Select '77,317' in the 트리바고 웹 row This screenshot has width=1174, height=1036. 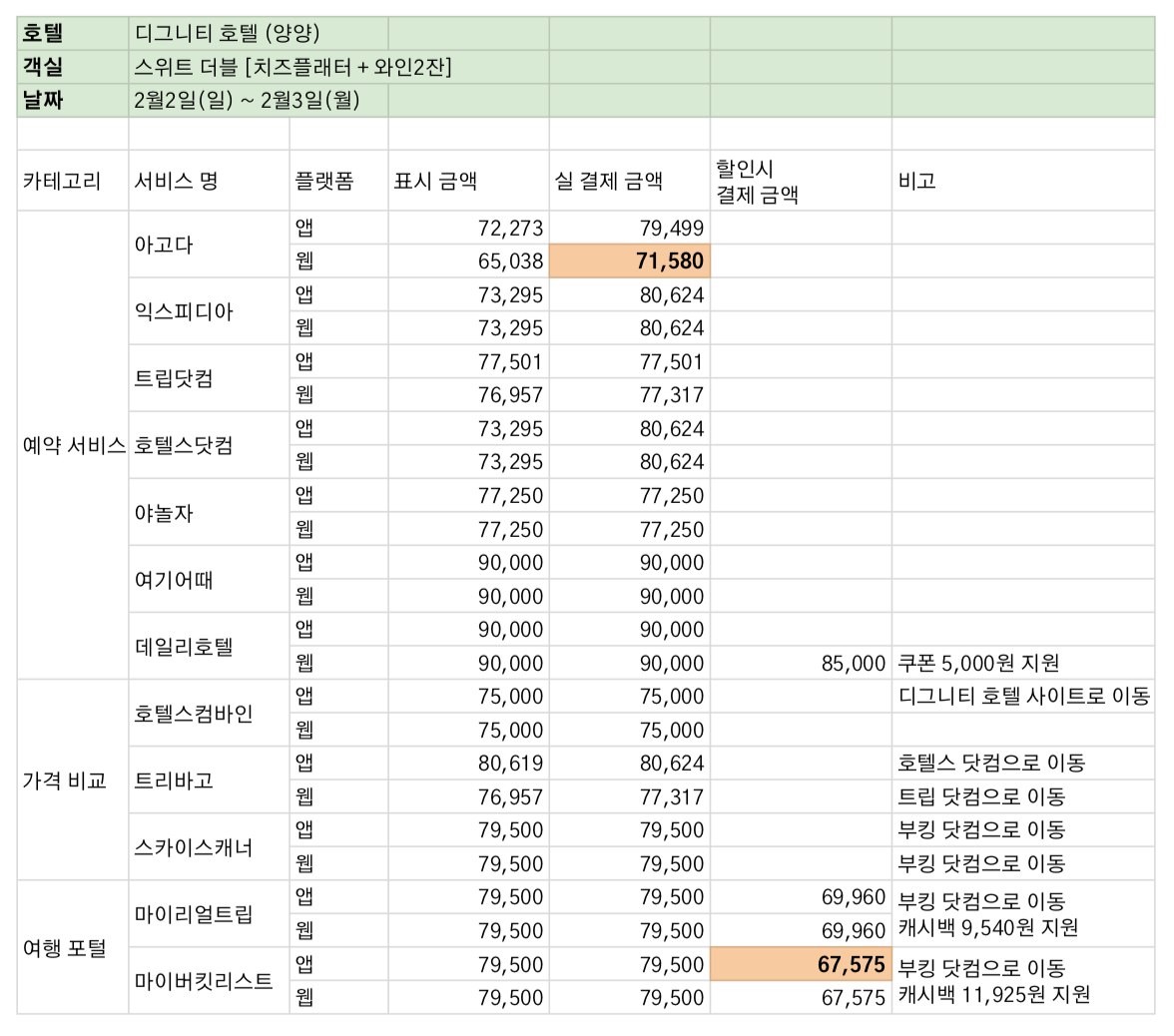(x=630, y=797)
